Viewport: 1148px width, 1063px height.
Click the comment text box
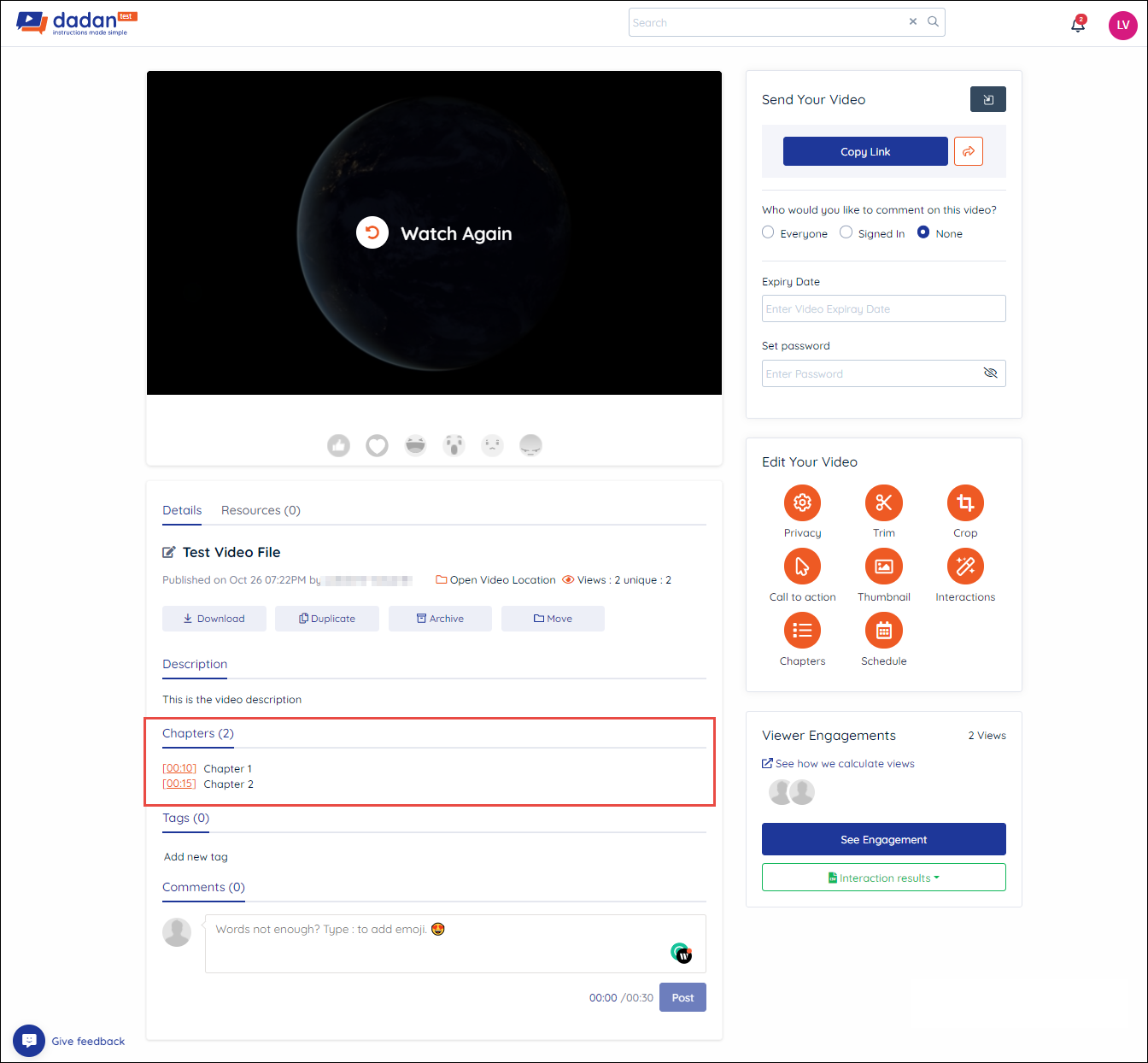click(x=455, y=943)
